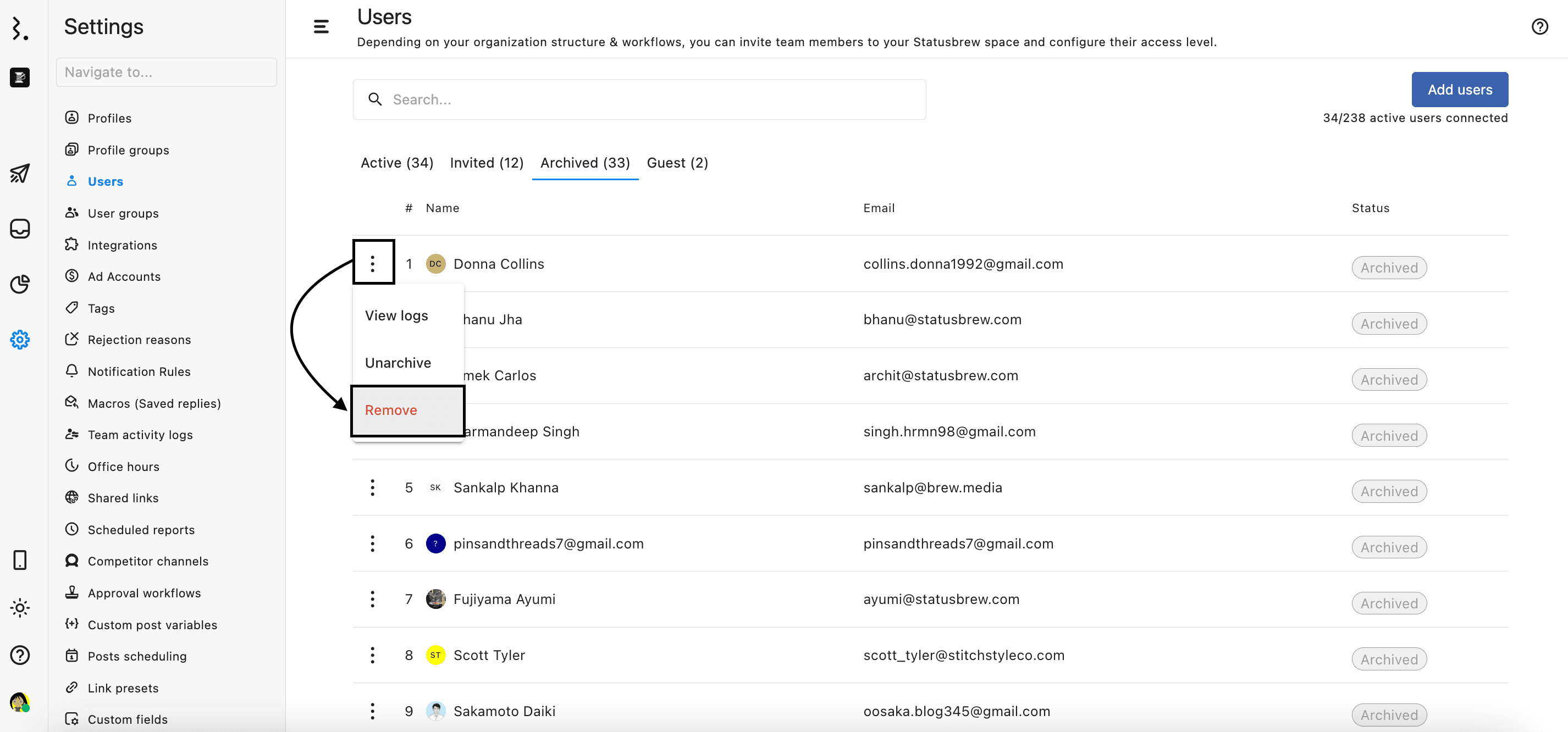The height and width of the screenshot is (732, 1568).
Task: Collapse sidebar with the hamburger menu icon
Action: (321, 27)
